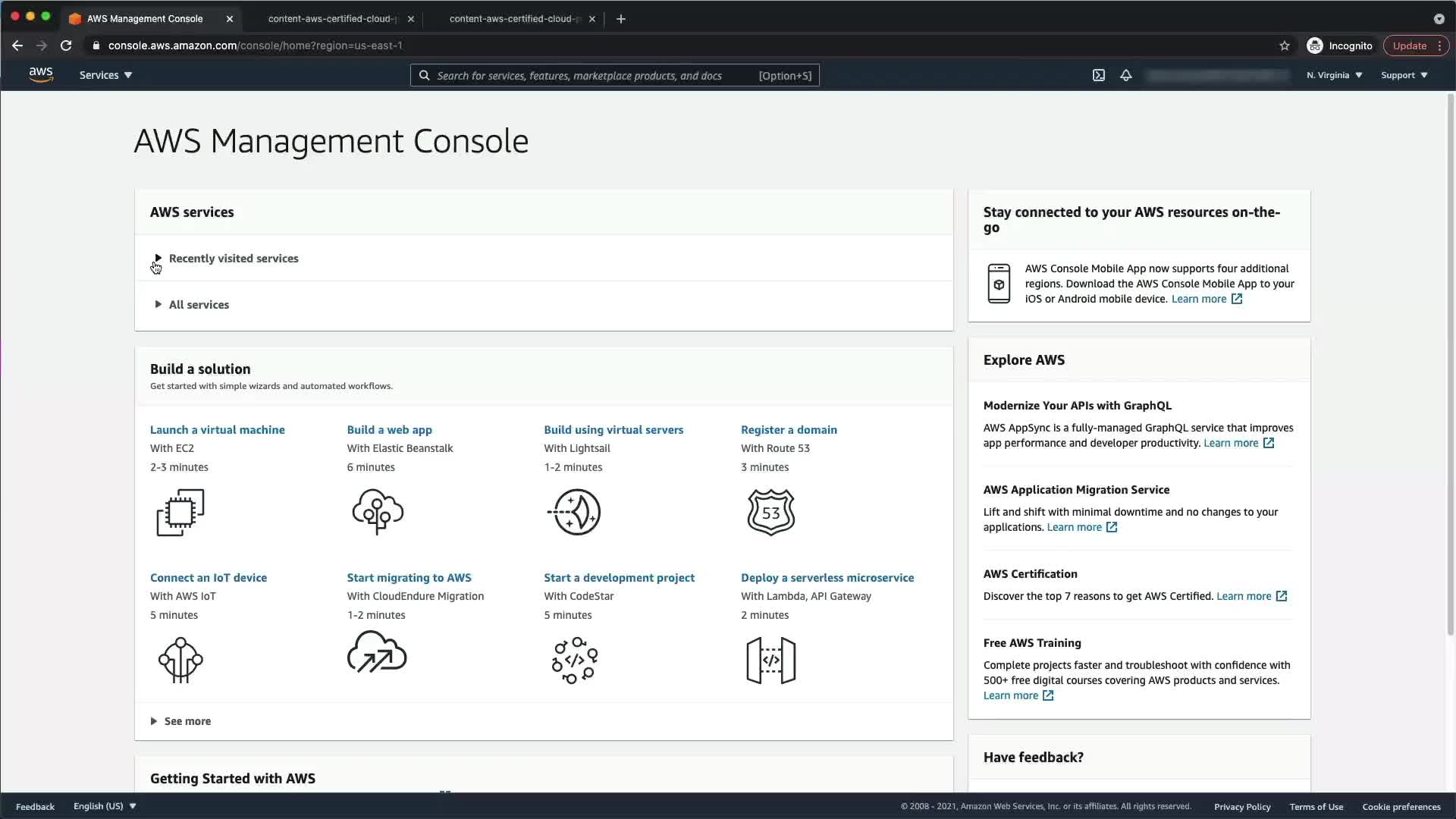Screen dimensions: 1456x819
Task: Switch to second content-aws-certified-cloud tab
Action: [514, 19]
